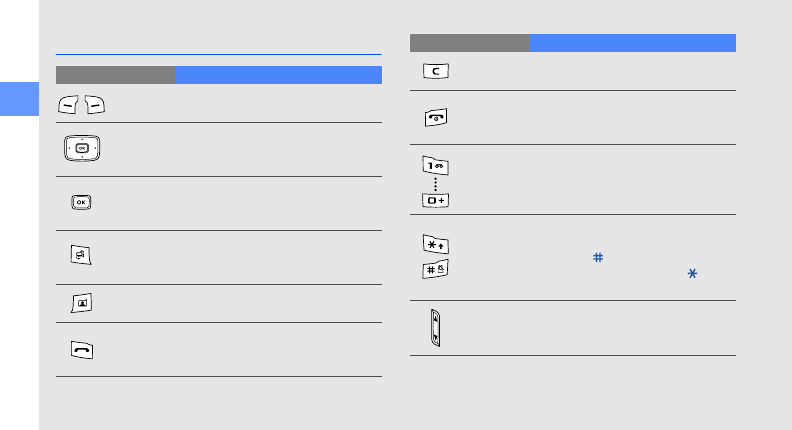Screen dimensions: 792x430
Task: Click the blue header cell of right table
Action: (x=632, y=43)
